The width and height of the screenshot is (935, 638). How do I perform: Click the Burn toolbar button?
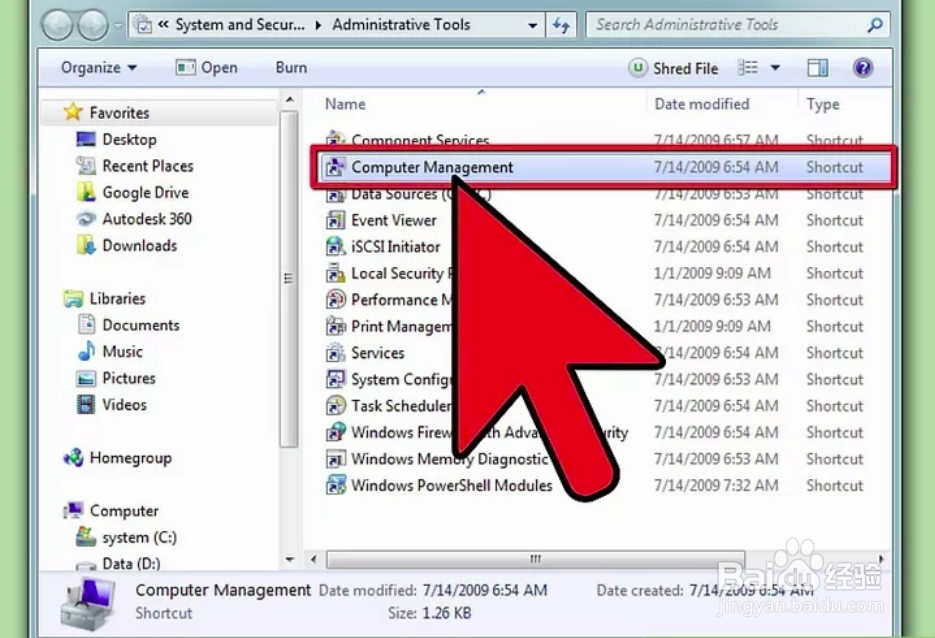(x=291, y=67)
